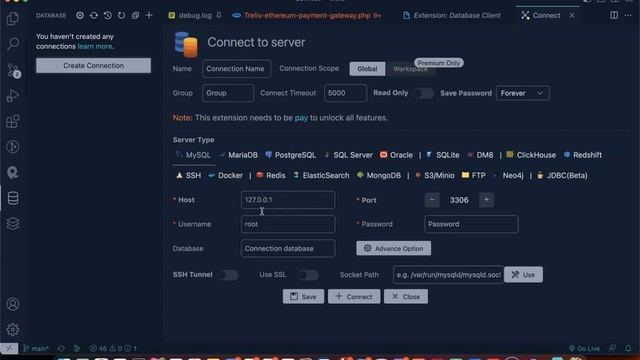Open the Database view in activity bar

pyautogui.click(x=13, y=198)
